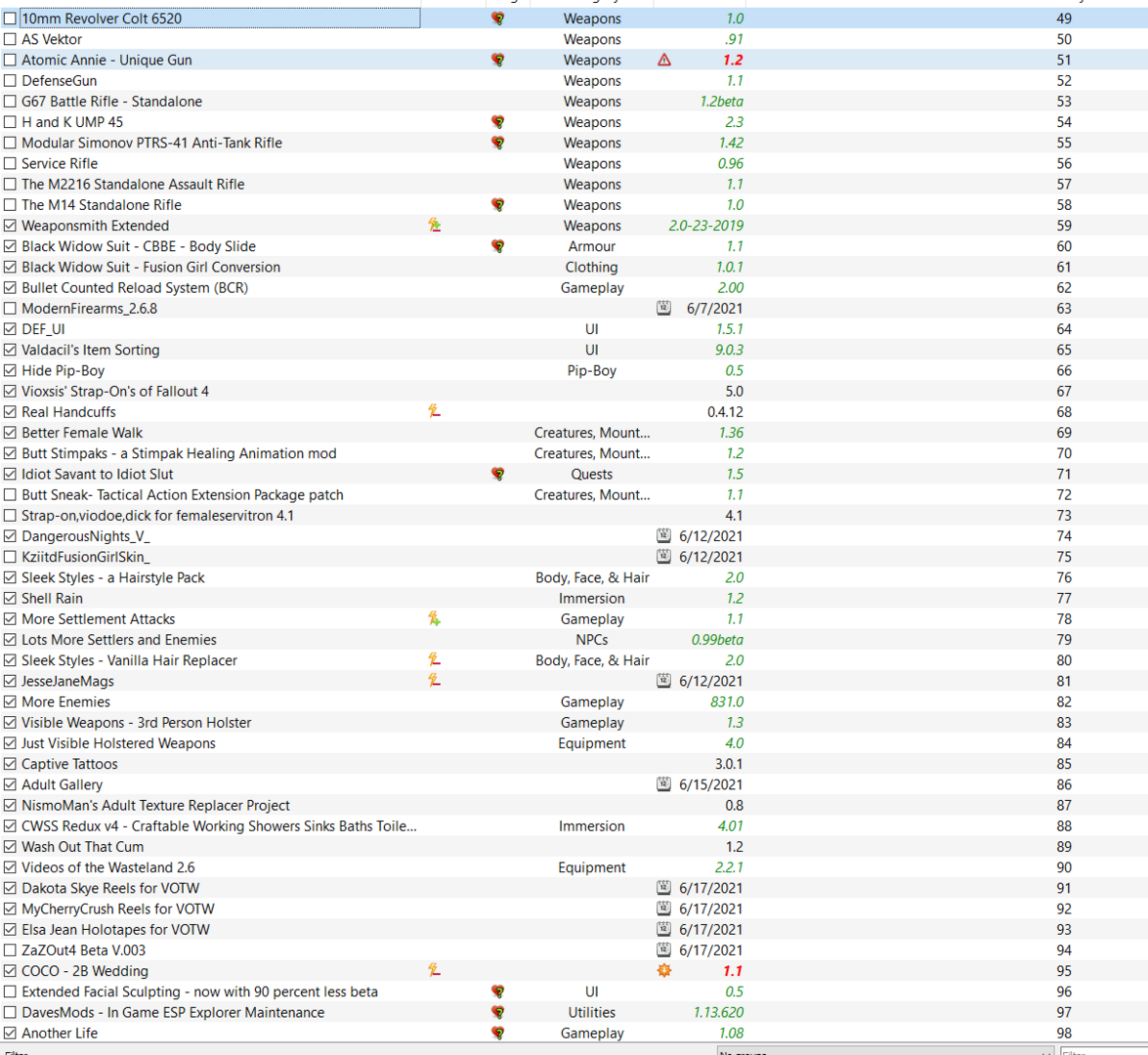Click the orange gear icon on COCO - 2B Wedding row
Image resolution: width=1148 pixels, height=1055 pixels.
click(x=664, y=971)
